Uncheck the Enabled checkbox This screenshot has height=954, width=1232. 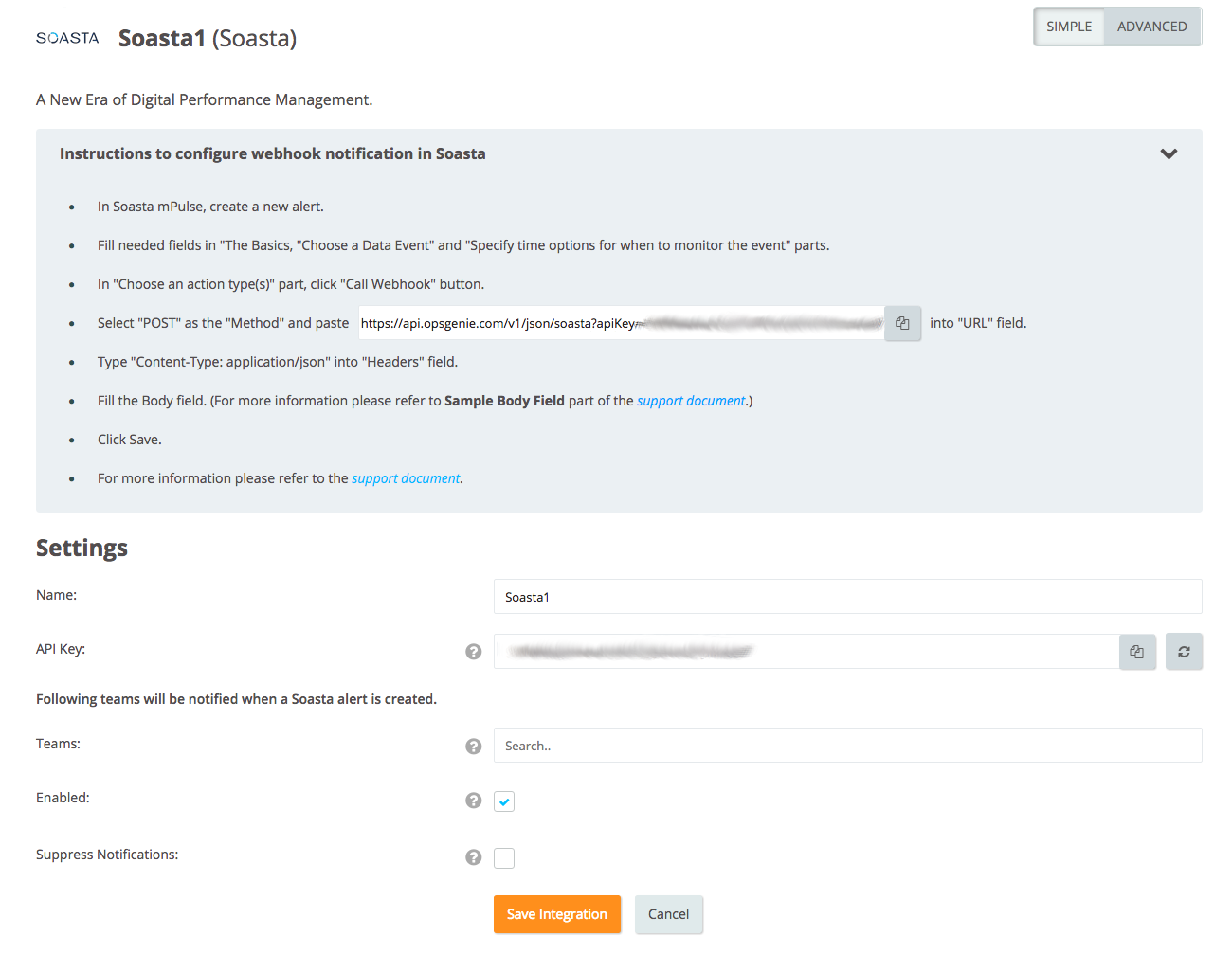pos(504,801)
